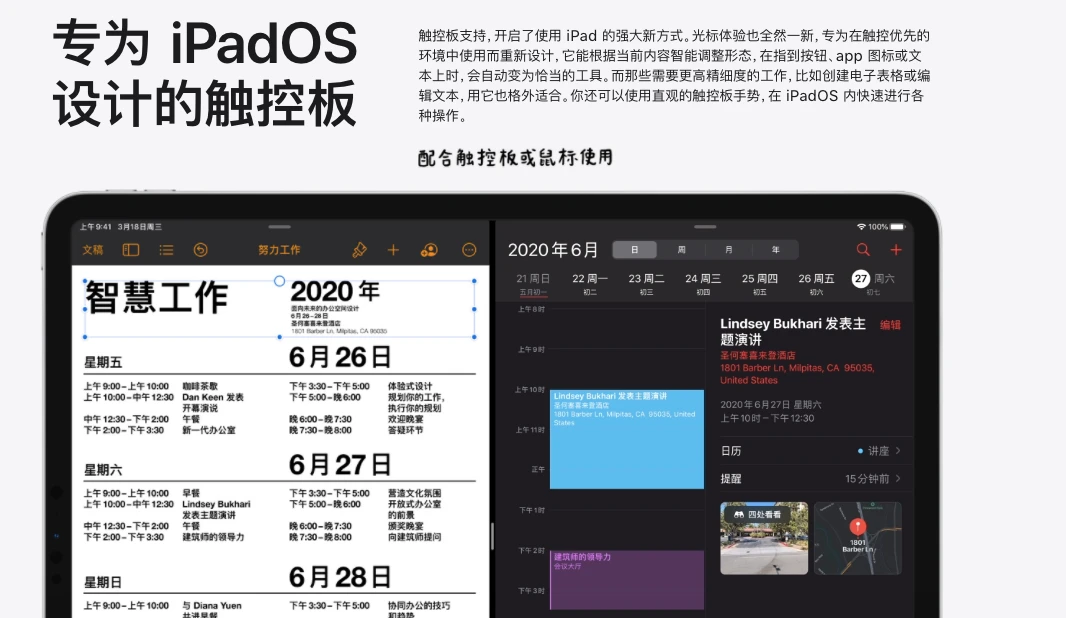Click the red address 1801 Barber Ln link

click(797, 374)
